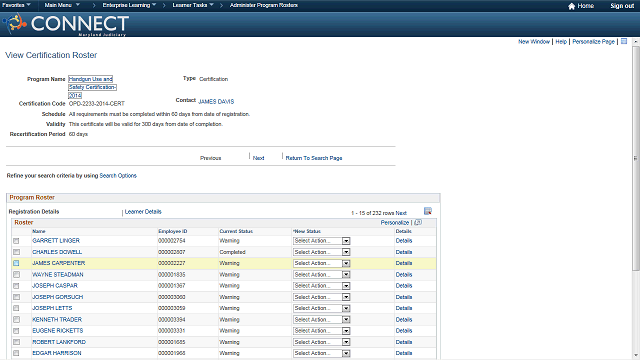Click the roster Personalize link

395,223
